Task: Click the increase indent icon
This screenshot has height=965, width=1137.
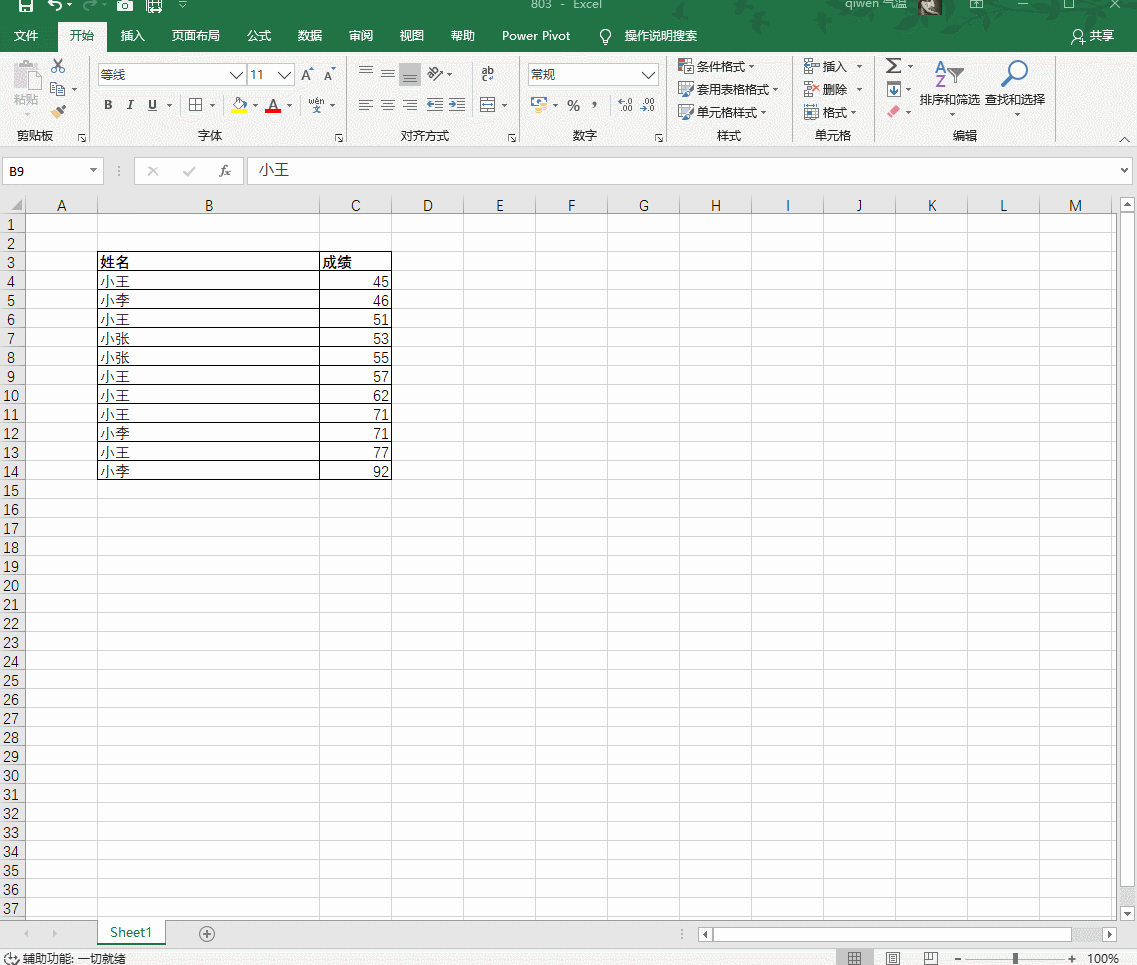Action: [x=457, y=105]
